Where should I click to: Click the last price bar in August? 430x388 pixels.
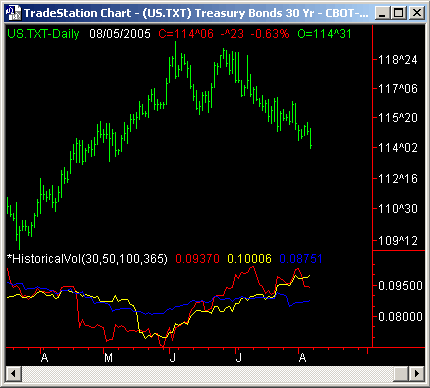coord(311,138)
